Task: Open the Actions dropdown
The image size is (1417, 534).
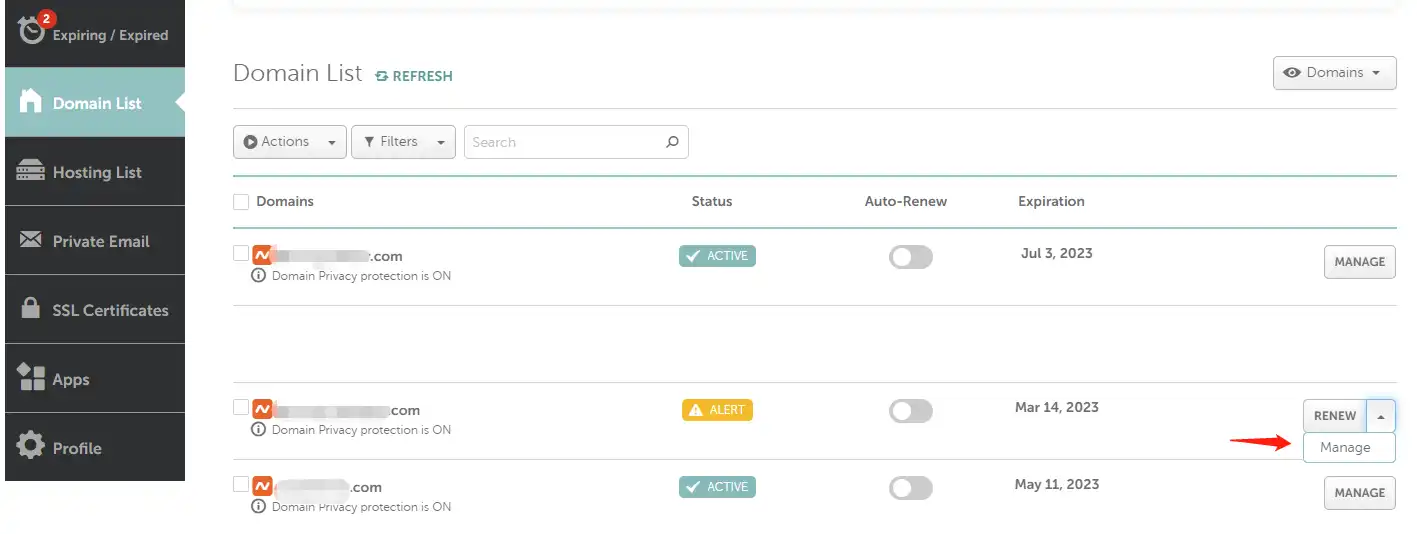Action: point(290,142)
